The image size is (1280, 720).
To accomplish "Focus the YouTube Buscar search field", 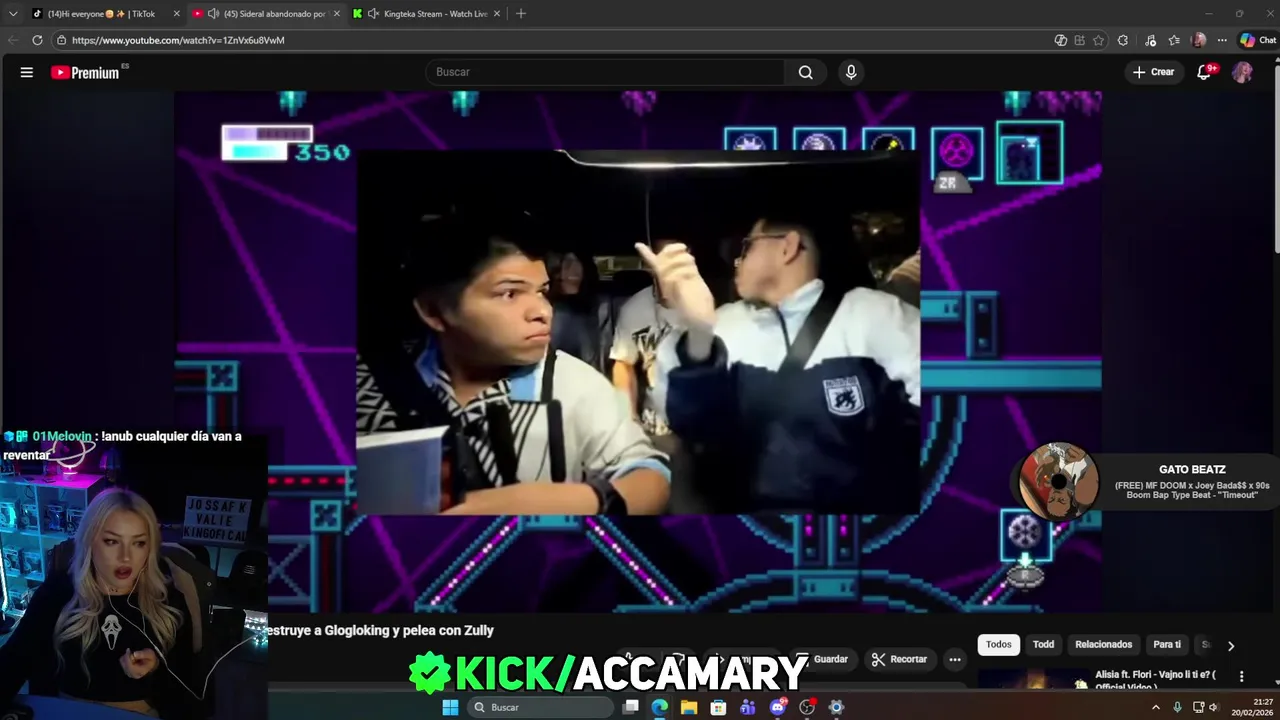I will [x=605, y=72].
